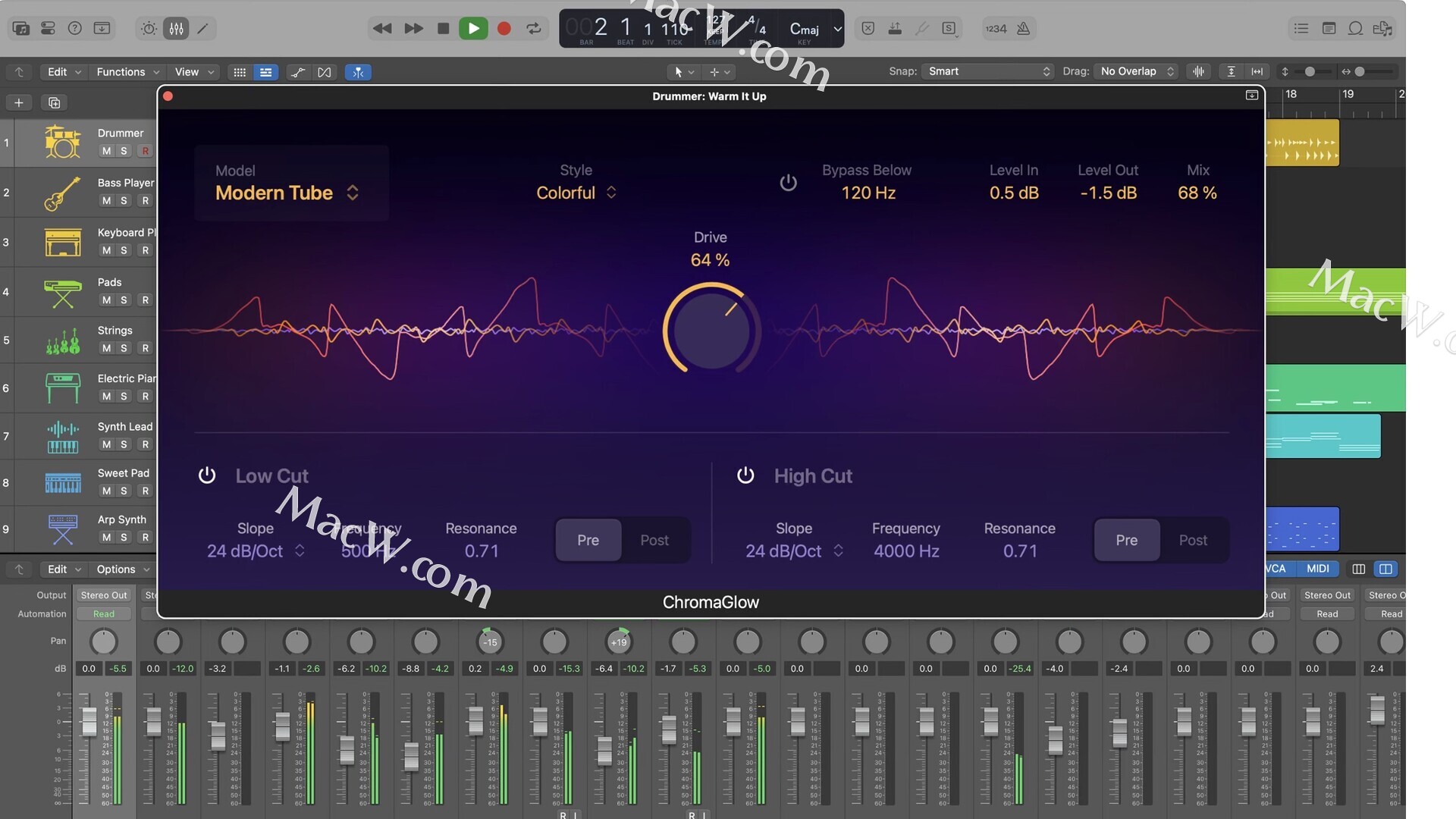This screenshot has height=819, width=1456.
Task: Open the Tracks area Edit menu
Action: [64, 71]
